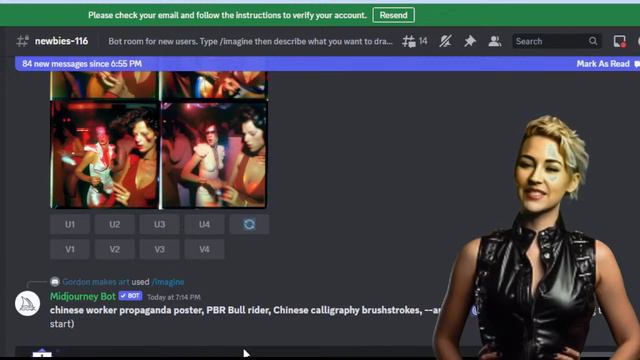Open pinned messages pin icon
The width and height of the screenshot is (640, 360).
(470, 41)
